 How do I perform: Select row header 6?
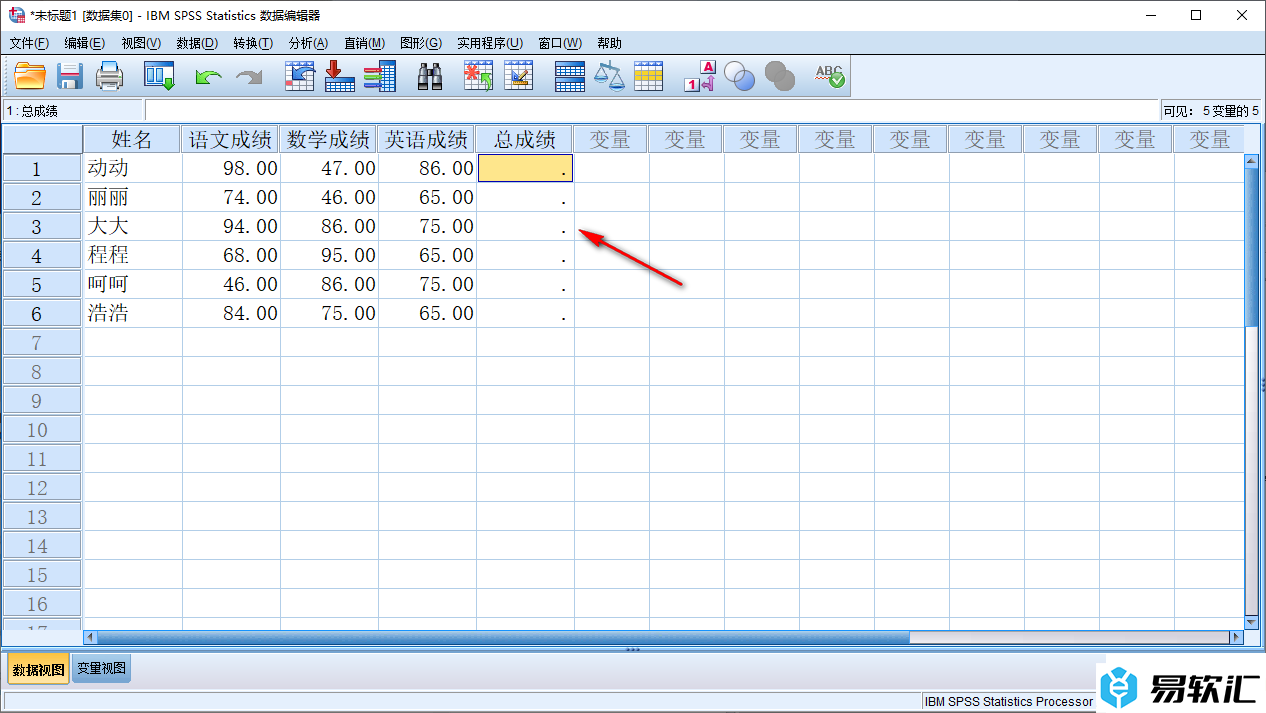coord(42,314)
